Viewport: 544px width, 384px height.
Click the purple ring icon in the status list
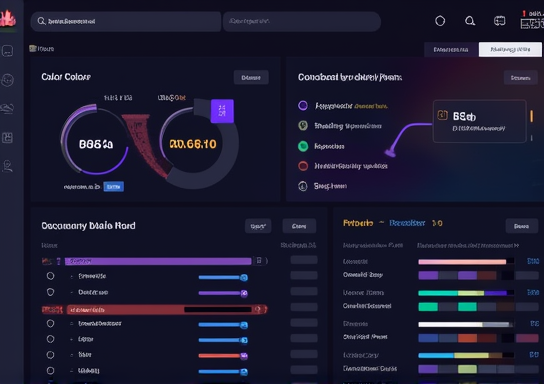click(x=303, y=105)
